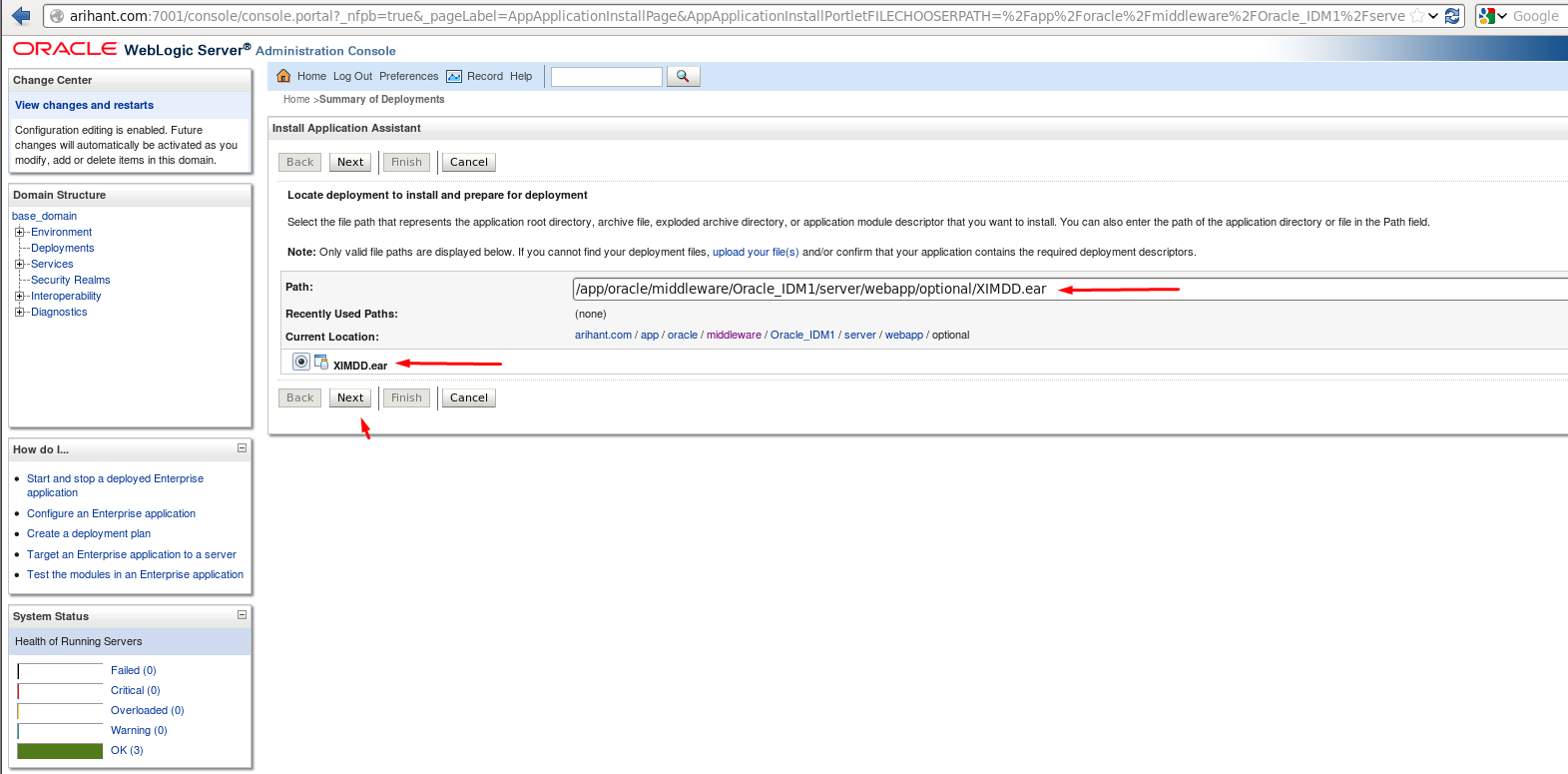This screenshot has height=774, width=1568.
Task: Bookmark this page with the star icon
Action: pos(1416,16)
